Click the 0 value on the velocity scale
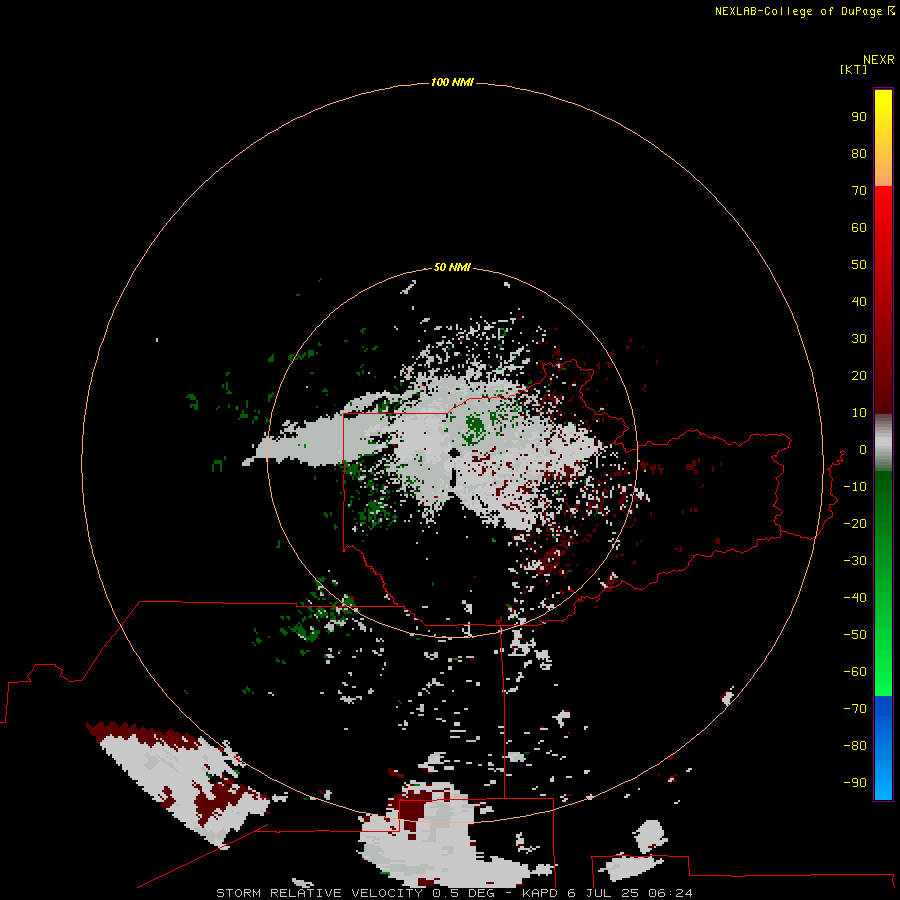Screen dimensions: 900x900 click(x=863, y=449)
